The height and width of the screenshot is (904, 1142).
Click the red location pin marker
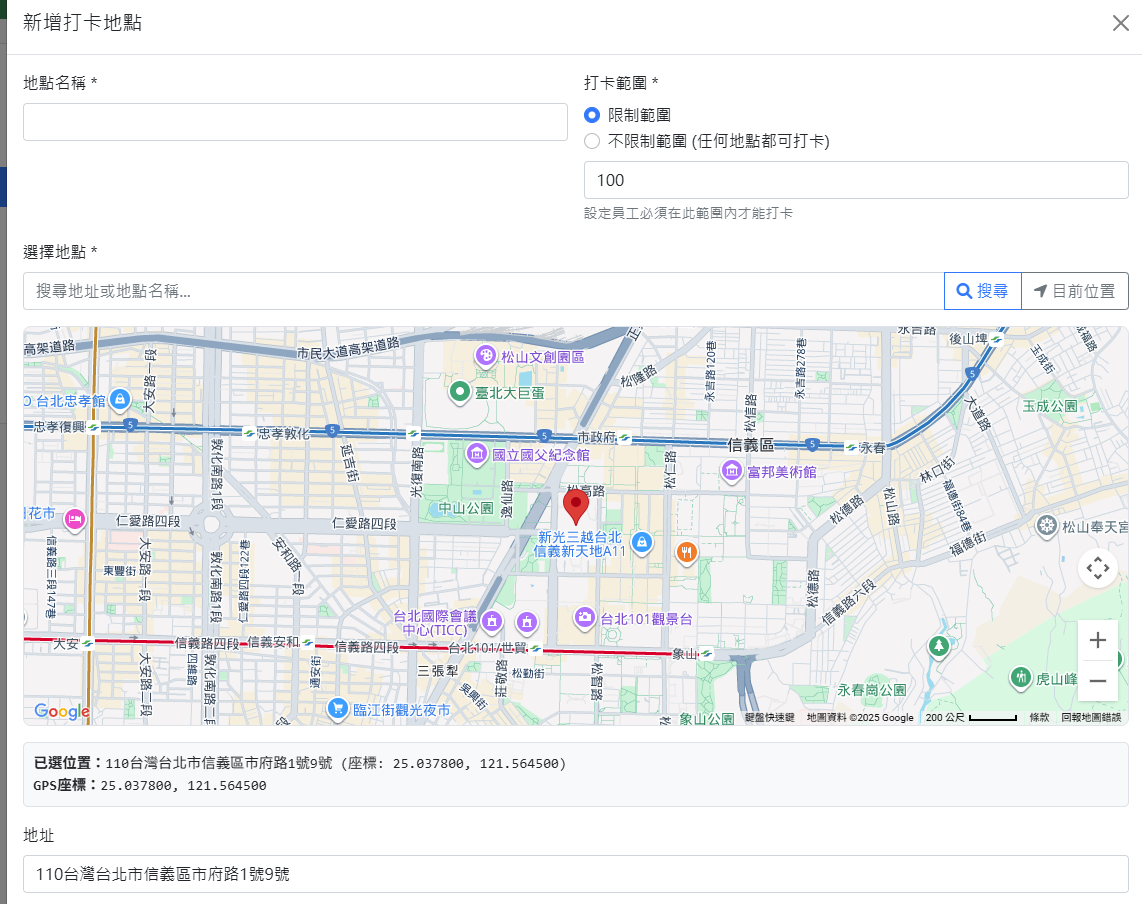click(x=576, y=506)
